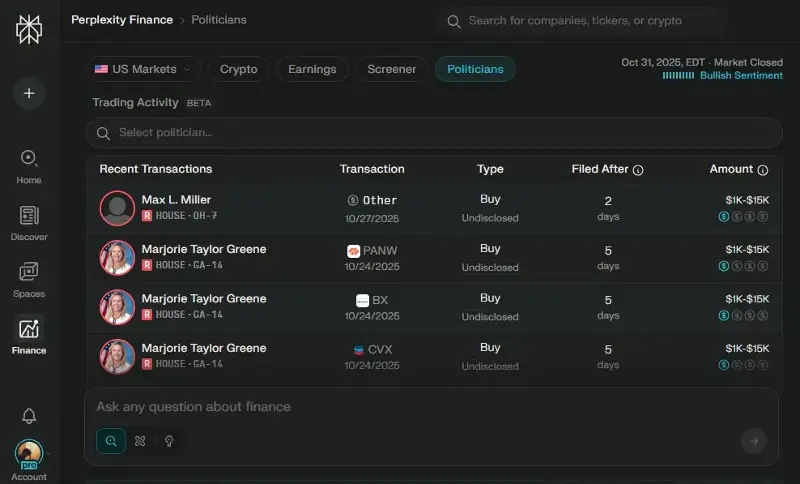Open Discover in the sidebar
800x484 pixels.
point(29,223)
